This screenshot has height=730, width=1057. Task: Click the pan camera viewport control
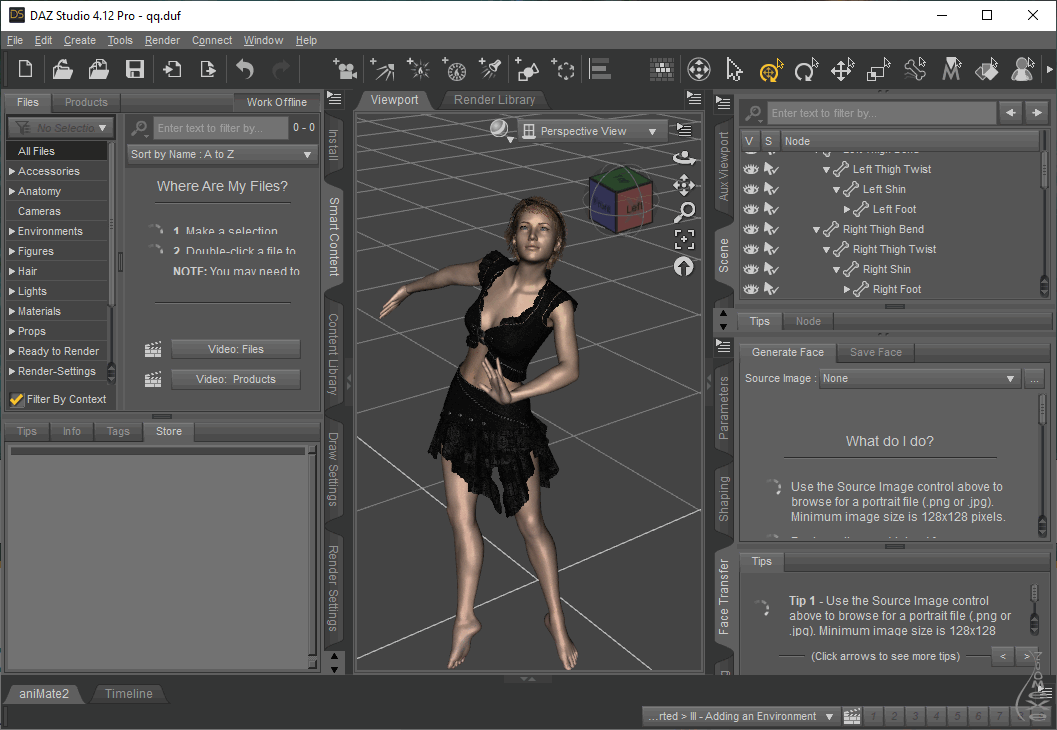pos(684,185)
